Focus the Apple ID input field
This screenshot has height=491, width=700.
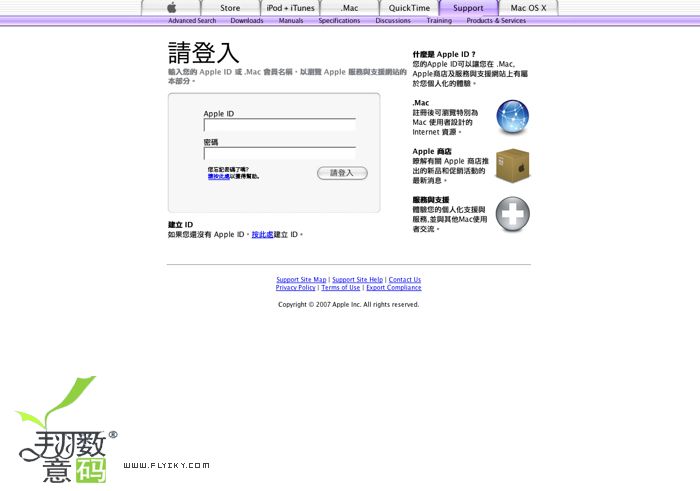coord(279,125)
